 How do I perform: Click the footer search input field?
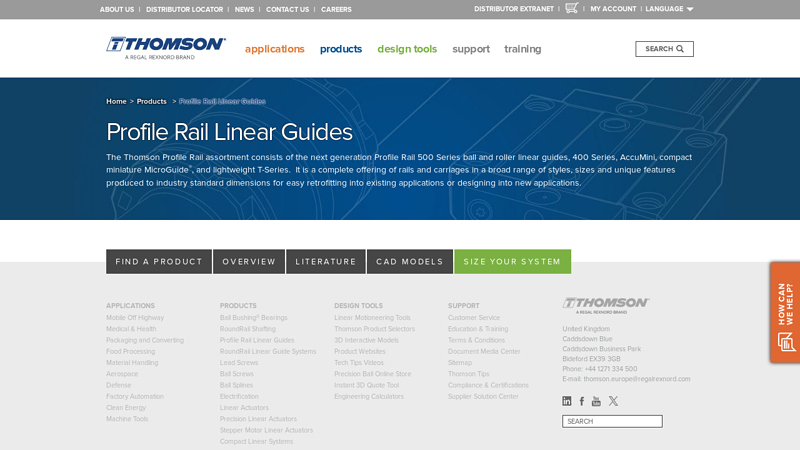point(612,421)
